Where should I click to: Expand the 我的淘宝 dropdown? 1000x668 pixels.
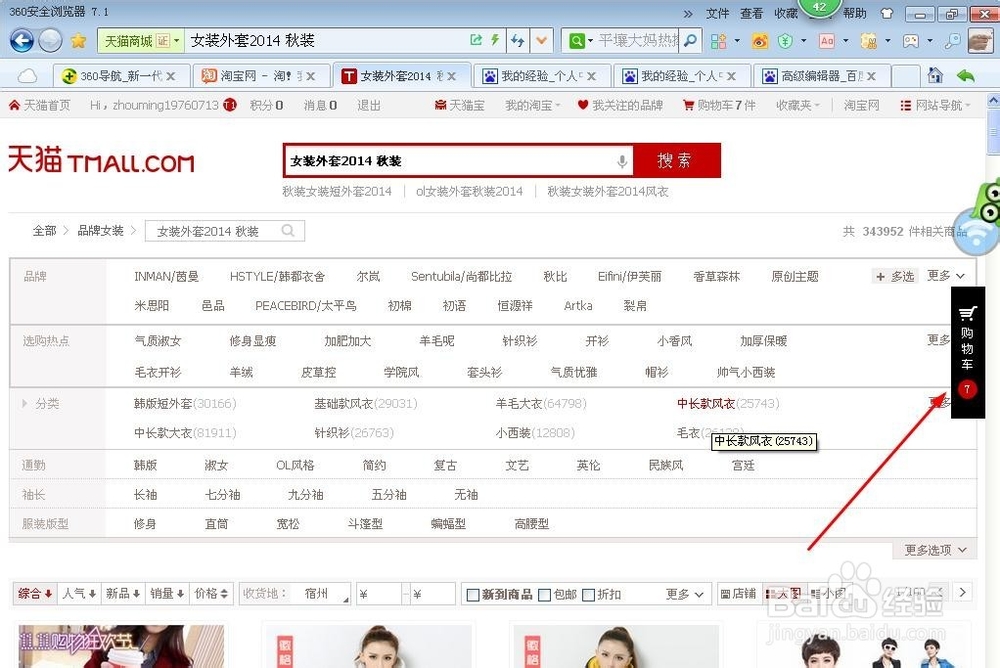[x=533, y=105]
